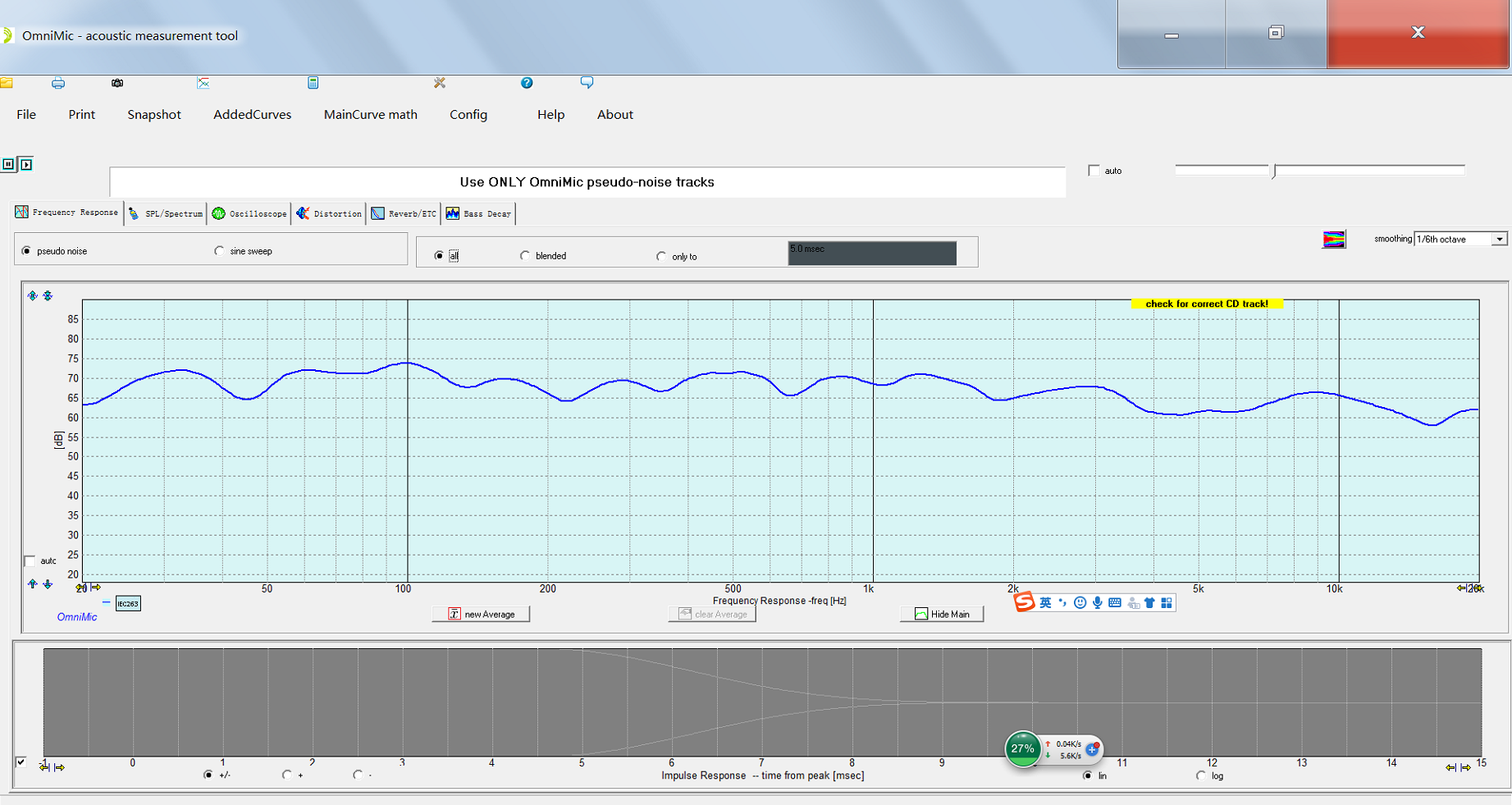1512x805 pixels.
Task: Click the Sogou emoji smiley icon
Action: pyautogui.click(x=1080, y=603)
